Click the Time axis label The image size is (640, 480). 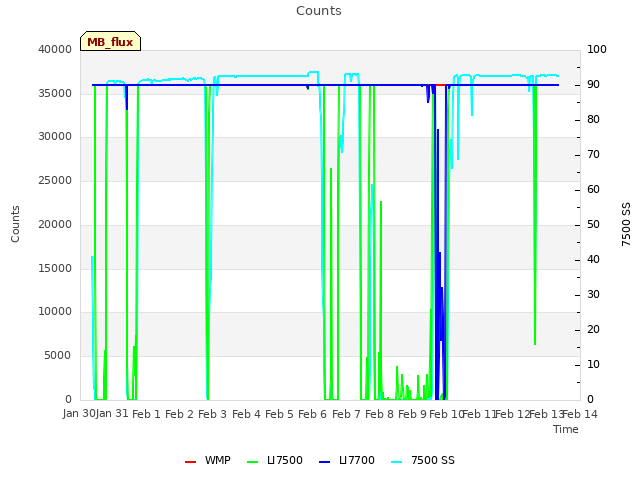[566, 429]
